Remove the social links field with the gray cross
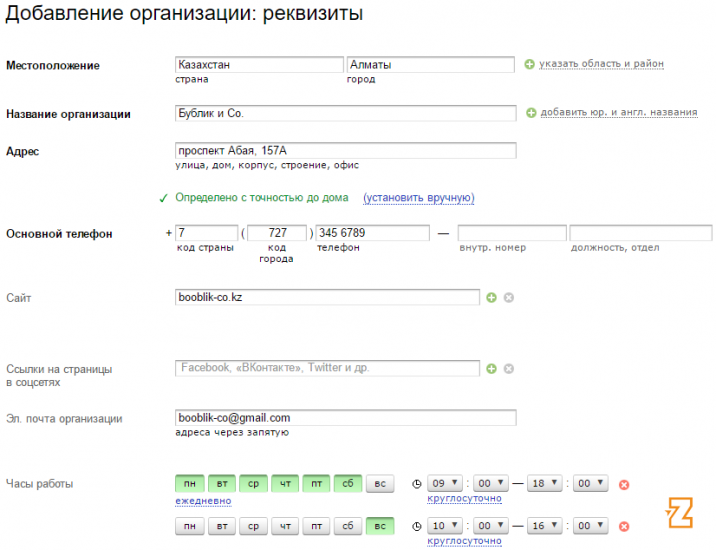Screen dimensions: 716x550 pos(509,369)
